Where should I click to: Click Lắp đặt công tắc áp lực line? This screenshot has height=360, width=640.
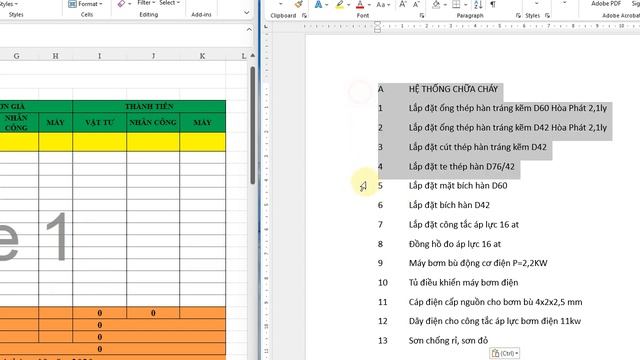click(464, 224)
